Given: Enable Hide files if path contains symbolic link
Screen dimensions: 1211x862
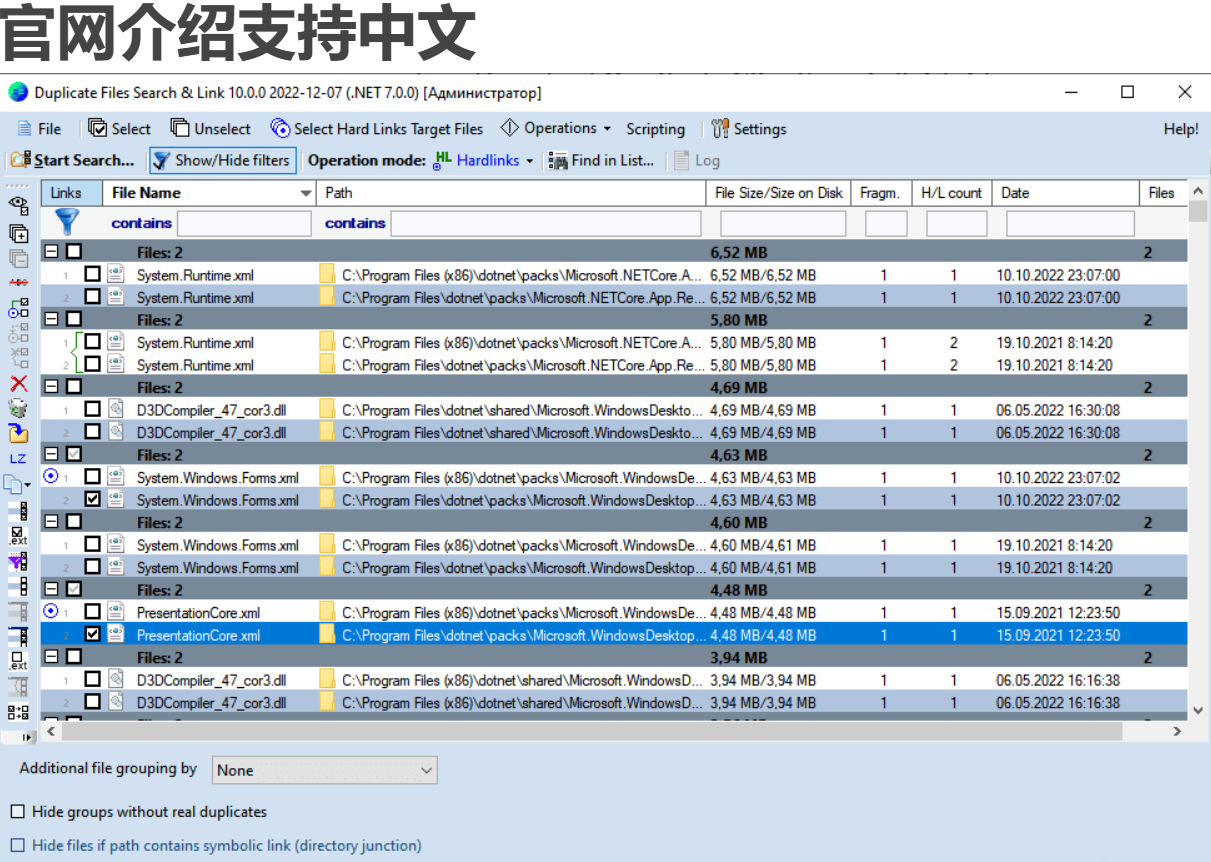Looking at the screenshot, I should [216, 845].
